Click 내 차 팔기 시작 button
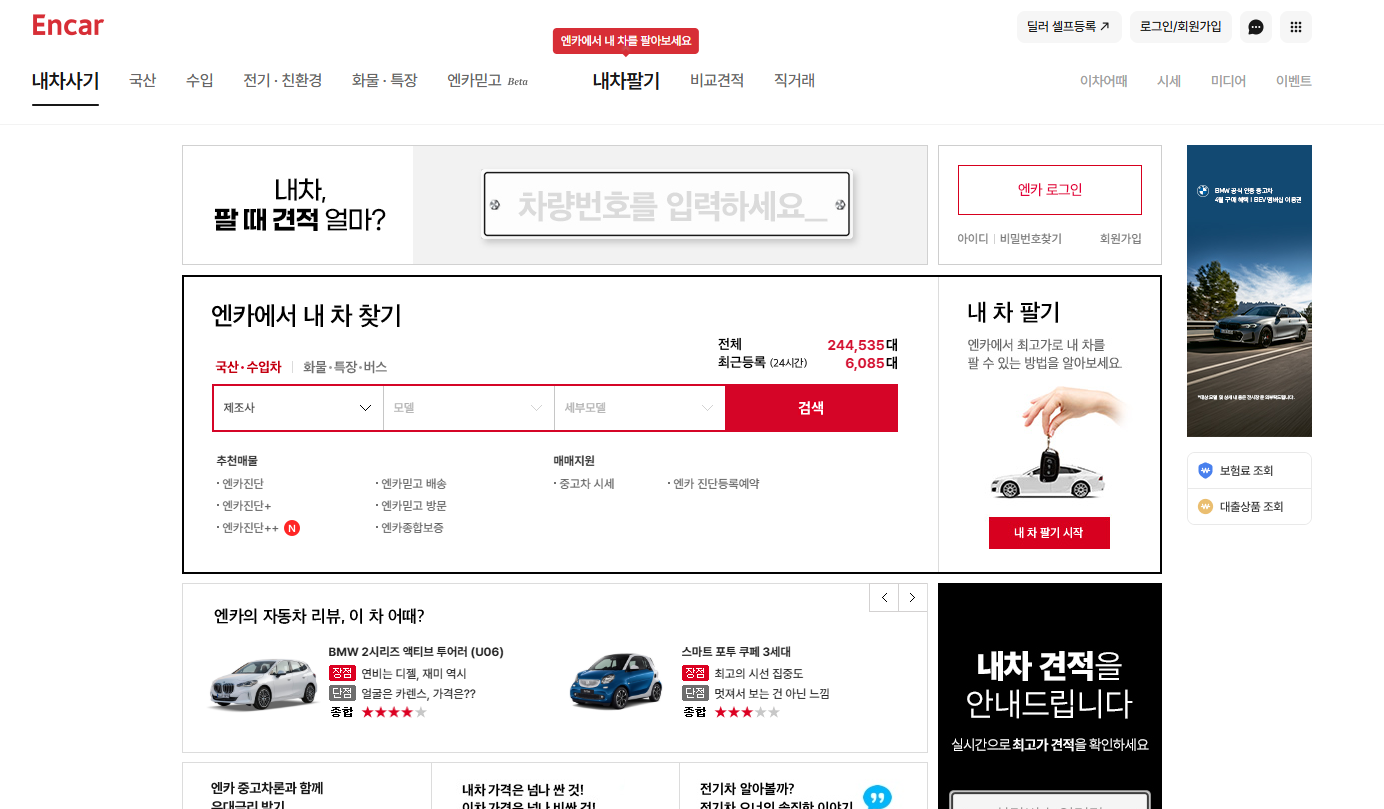Image resolution: width=1384 pixels, height=809 pixels. click(x=1049, y=533)
